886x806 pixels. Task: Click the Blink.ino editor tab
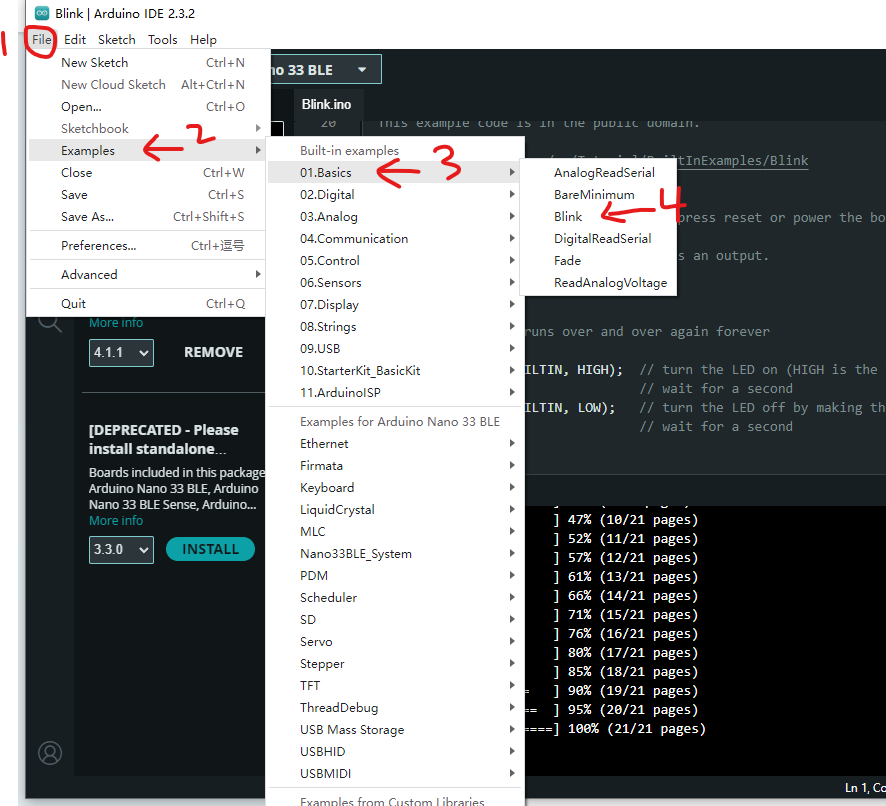point(326,104)
